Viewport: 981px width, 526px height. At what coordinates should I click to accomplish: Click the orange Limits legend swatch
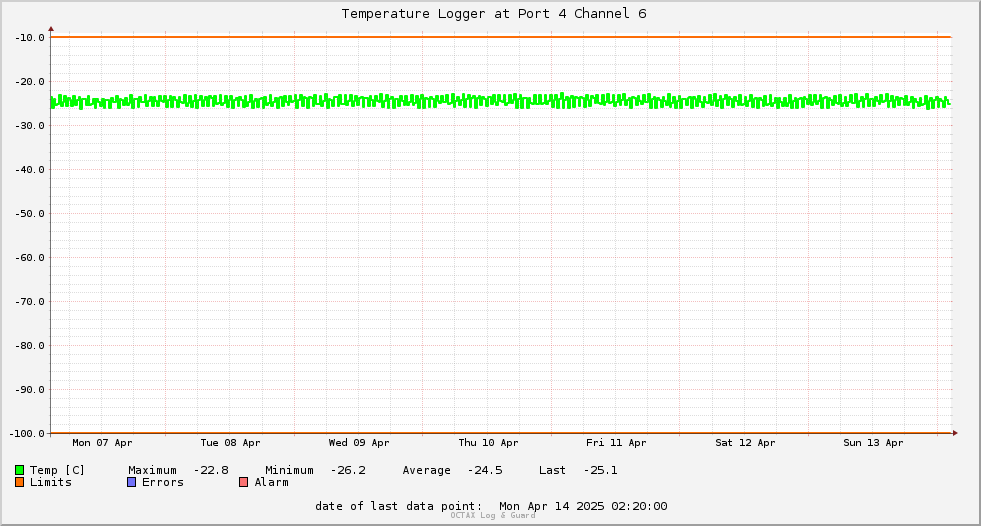19,482
